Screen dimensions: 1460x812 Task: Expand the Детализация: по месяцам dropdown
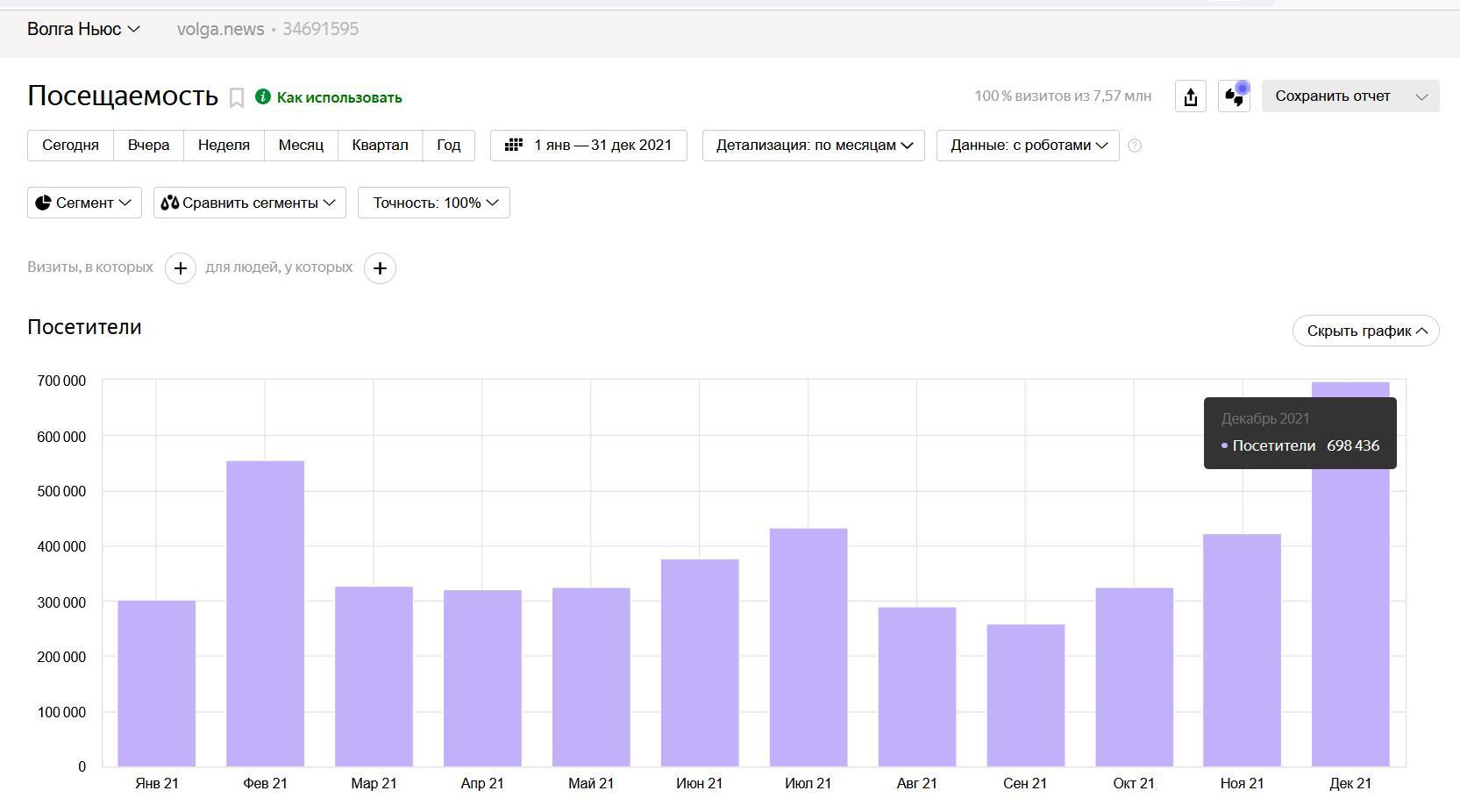click(x=814, y=146)
